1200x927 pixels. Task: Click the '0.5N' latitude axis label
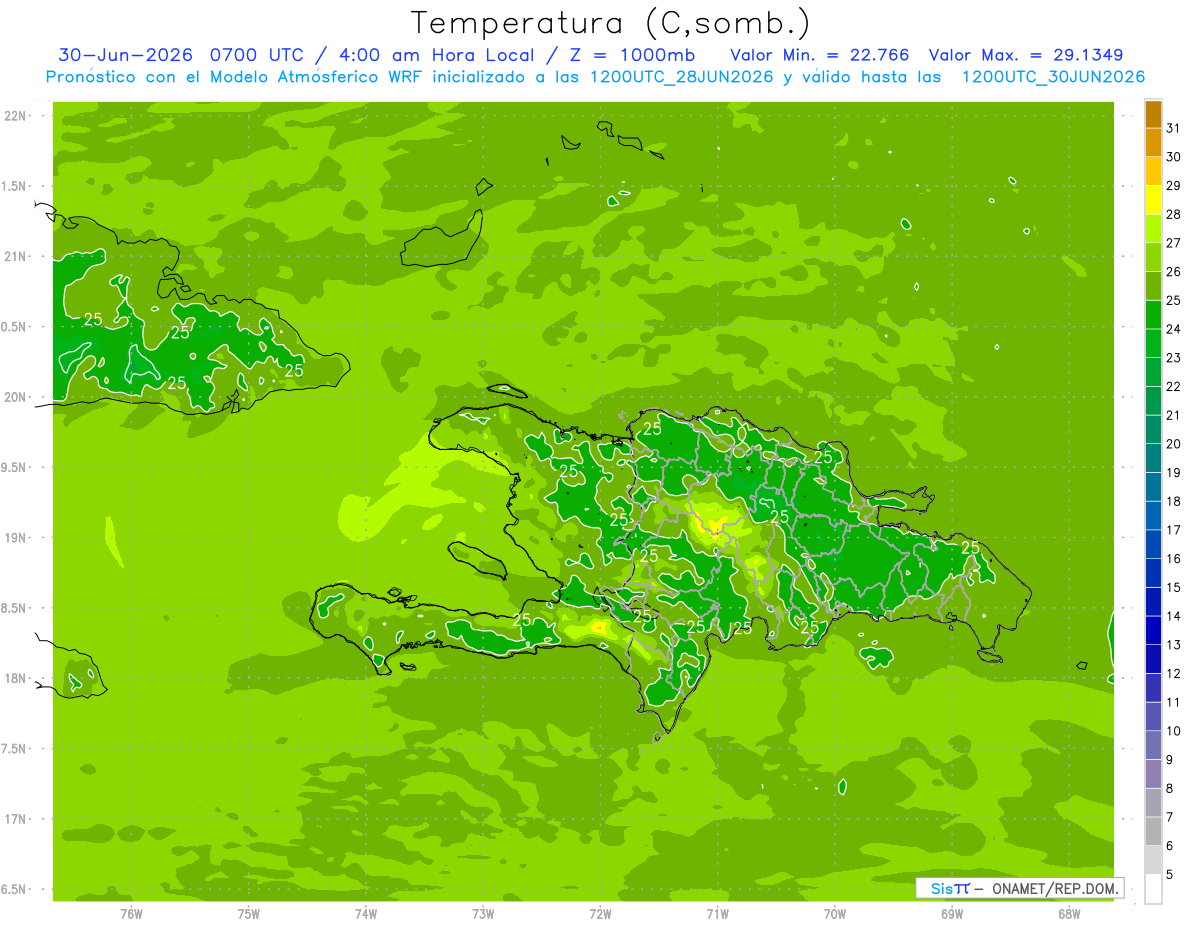(14, 327)
